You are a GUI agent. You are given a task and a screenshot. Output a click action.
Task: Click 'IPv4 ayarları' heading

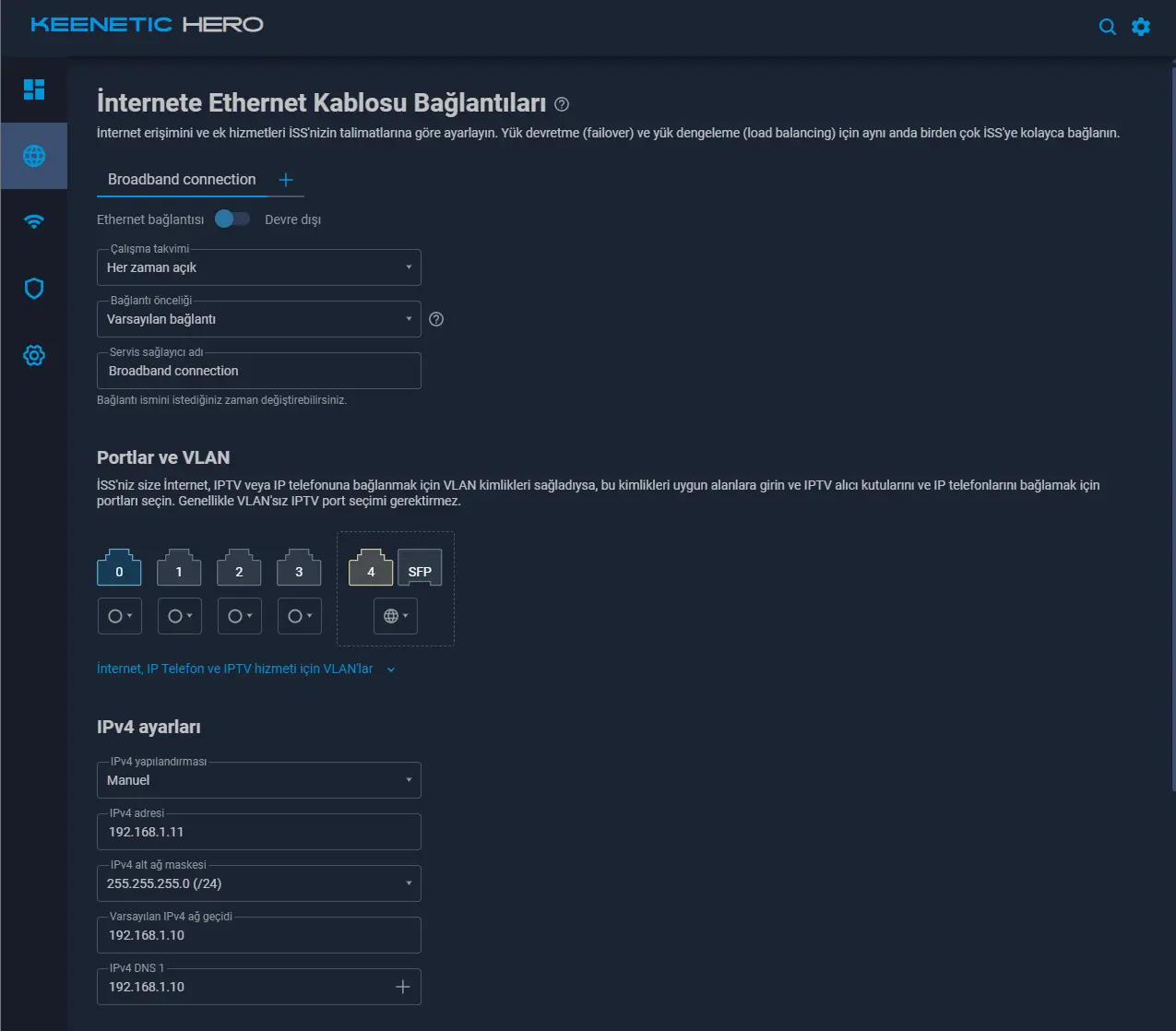tap(148, 727)
